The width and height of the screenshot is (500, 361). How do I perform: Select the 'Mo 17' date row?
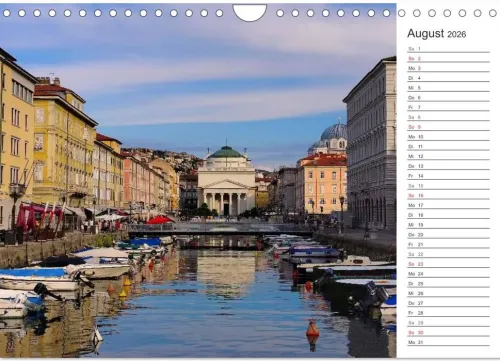pyautogui.click(x=448, y=205)
